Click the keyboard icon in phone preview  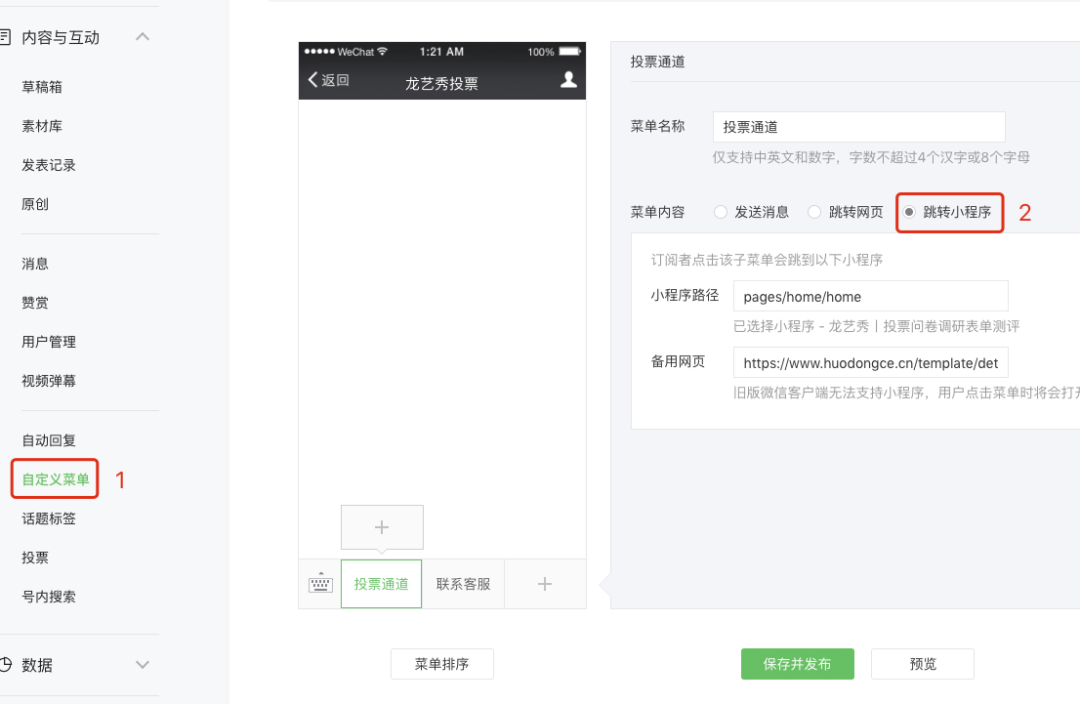pos(320,583)
